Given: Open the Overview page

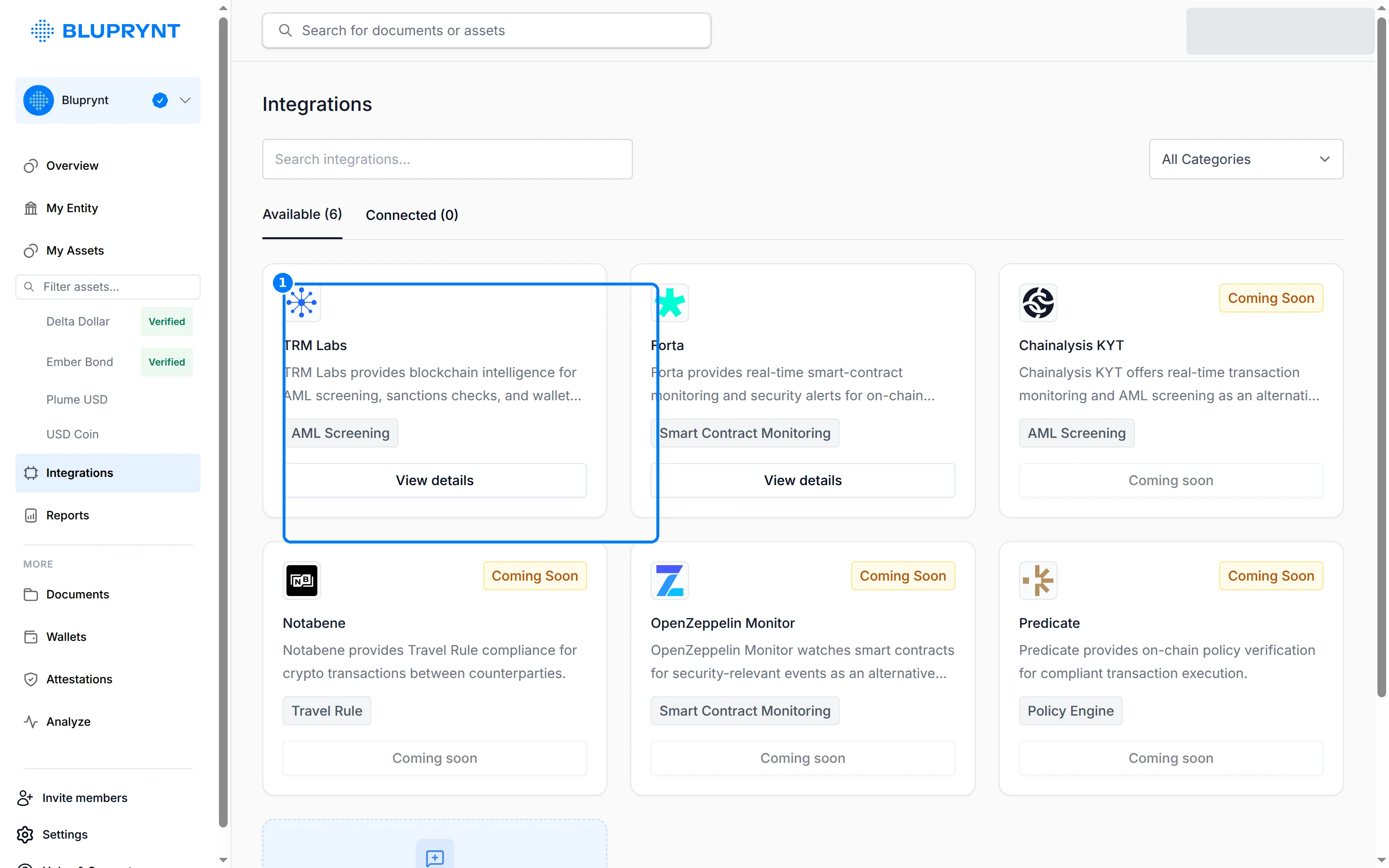Looking at the screenshot, I should pyautogui.click(x=108, y=166).
